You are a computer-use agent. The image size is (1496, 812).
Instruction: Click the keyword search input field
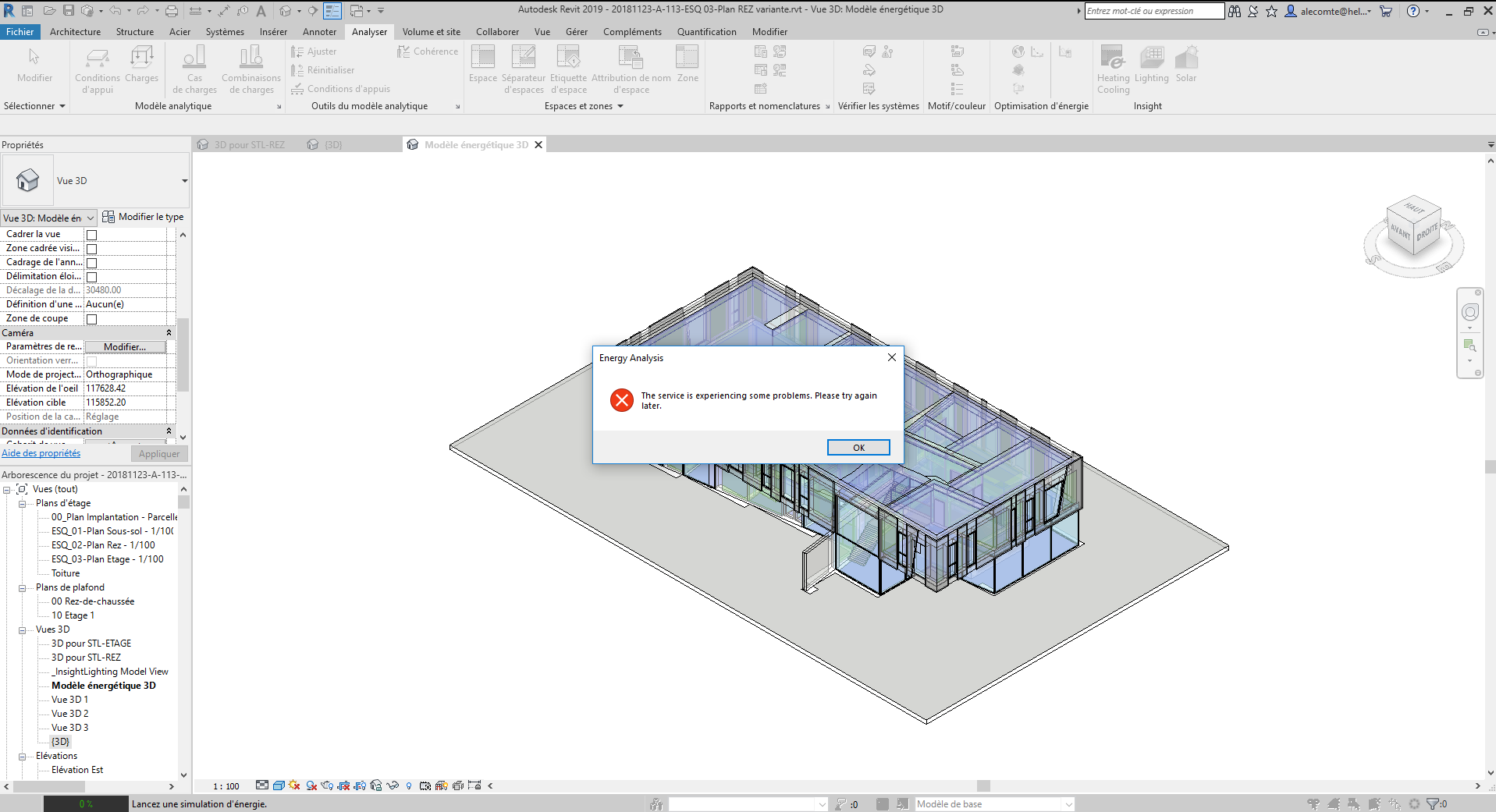[1154, 11]
